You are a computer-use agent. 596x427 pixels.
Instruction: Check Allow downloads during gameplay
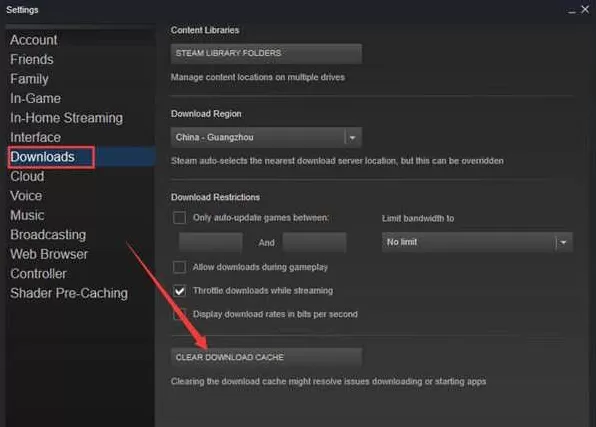(x=179, y=267)
